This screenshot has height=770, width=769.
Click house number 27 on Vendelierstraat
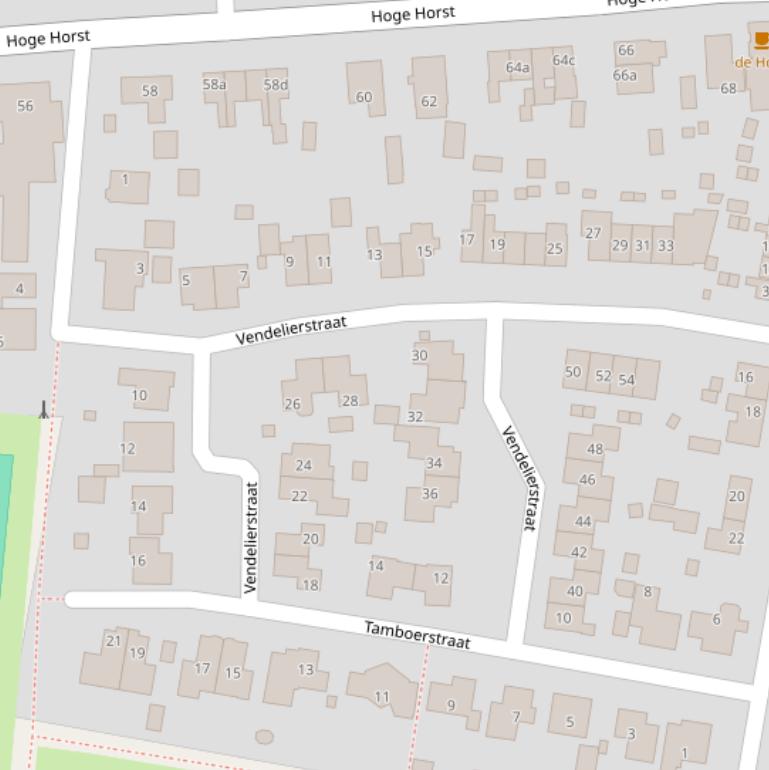593,233
